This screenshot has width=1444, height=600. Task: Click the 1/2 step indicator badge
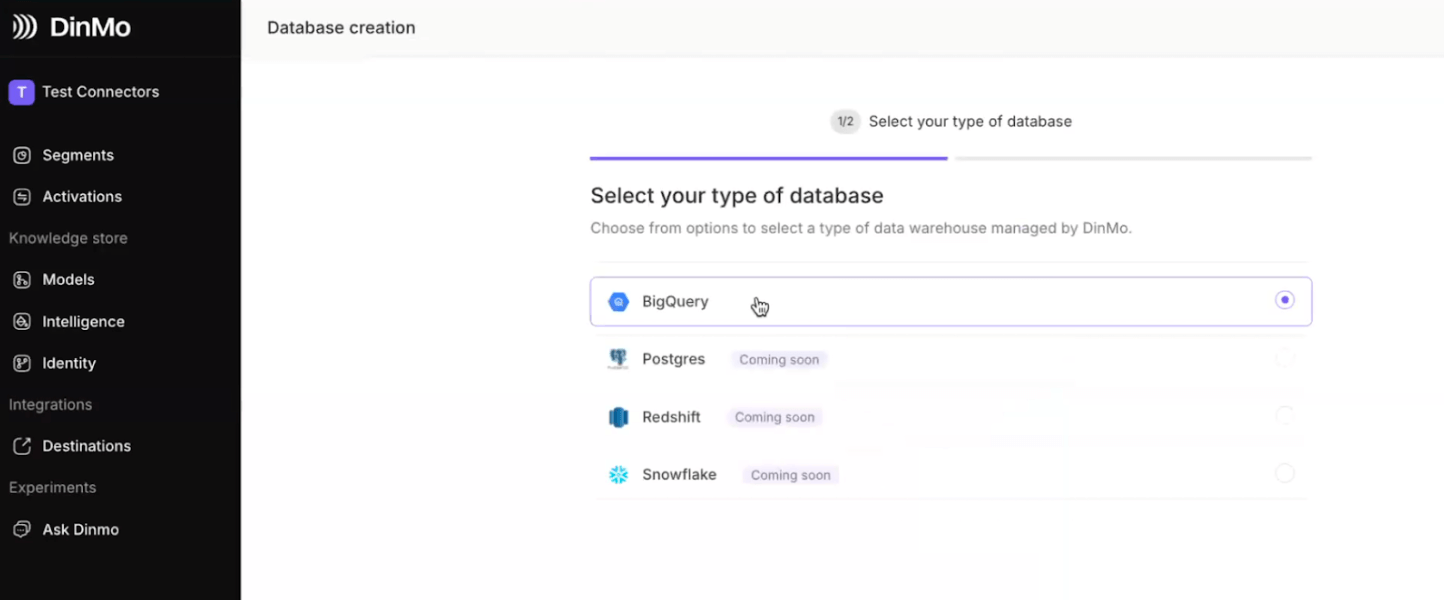[x=845, y=122]
